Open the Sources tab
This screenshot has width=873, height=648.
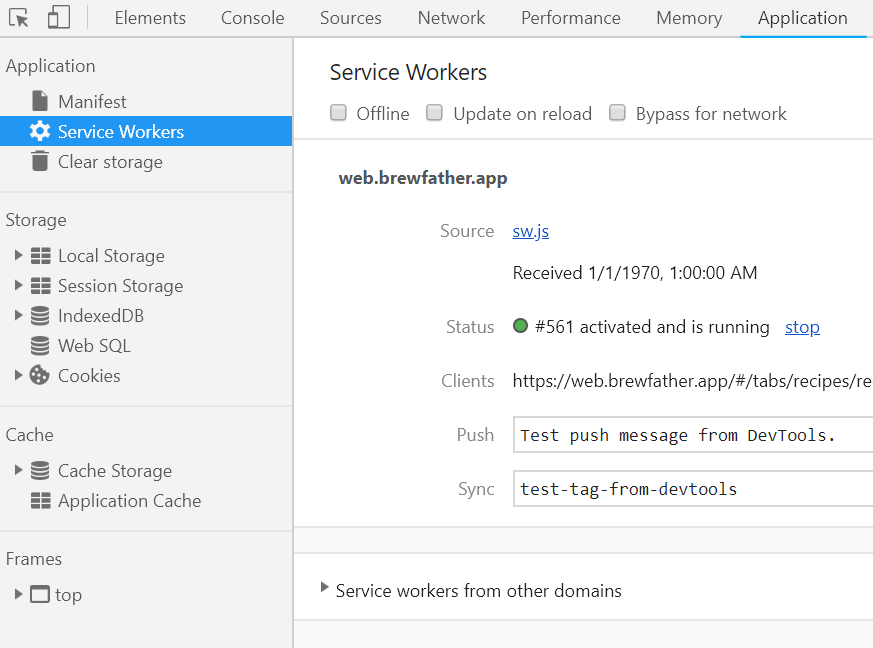(x=351, y=18)
